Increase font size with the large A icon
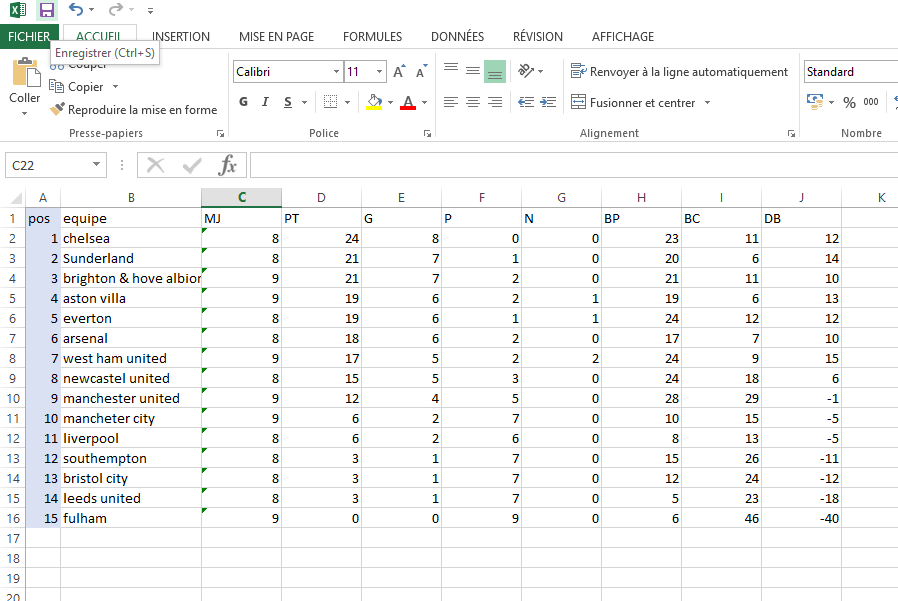 (x=399, y=71)
